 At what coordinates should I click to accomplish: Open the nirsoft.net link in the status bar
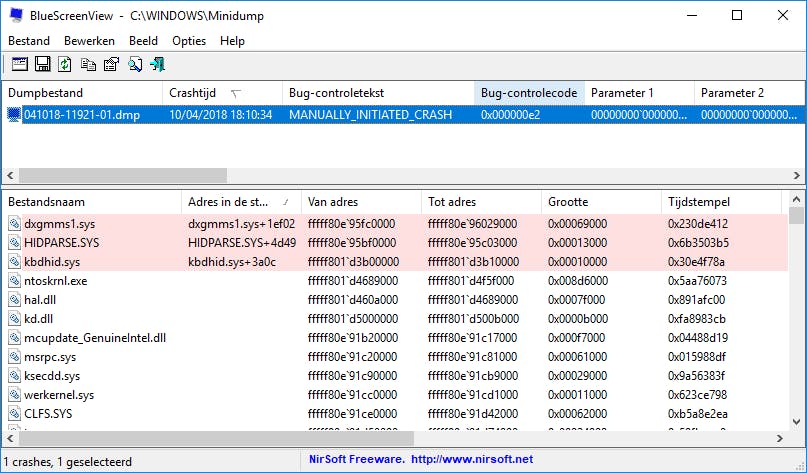tap(471, 460)
